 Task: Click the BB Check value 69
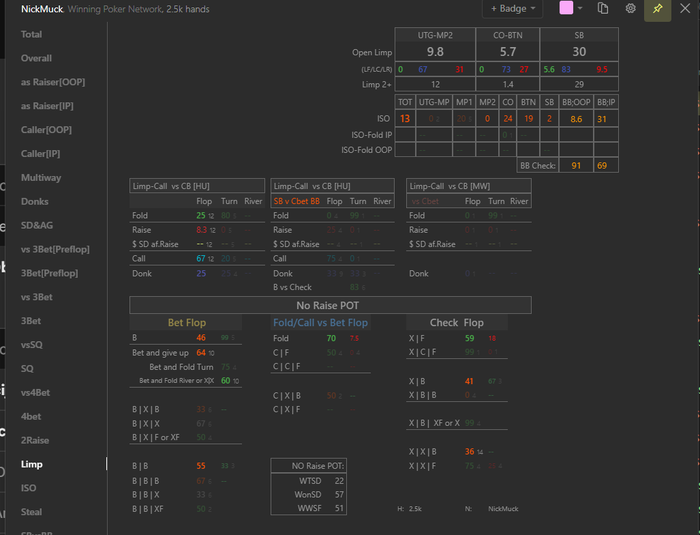coord(602,166)
